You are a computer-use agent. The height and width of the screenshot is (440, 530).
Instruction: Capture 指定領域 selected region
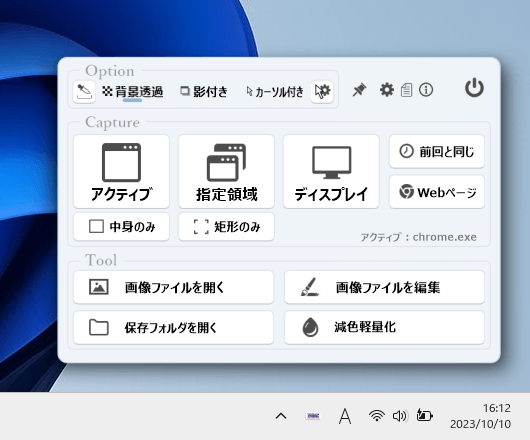coord(226,171)
